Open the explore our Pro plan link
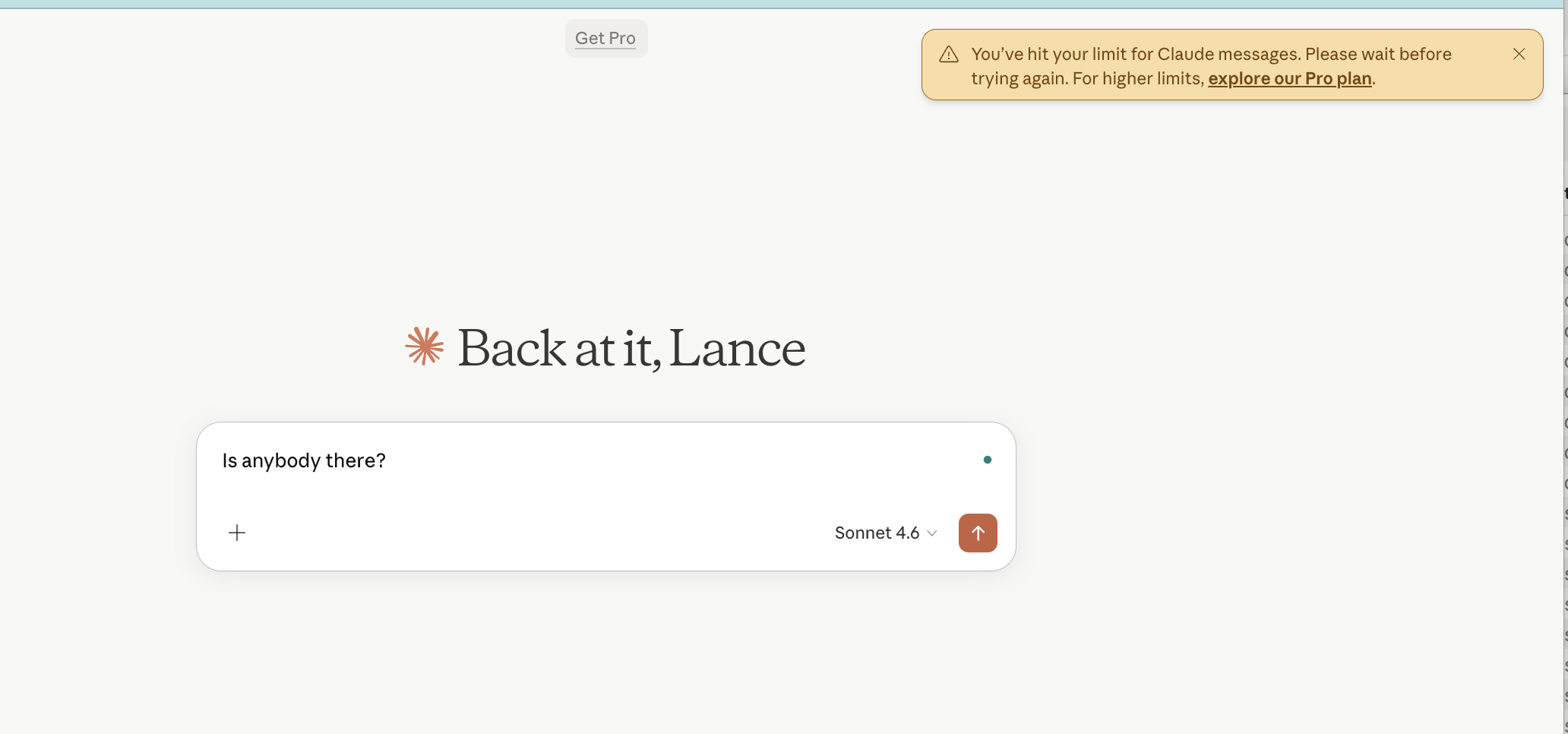Screen dimensions: 1568x734 pos(1290,78)
